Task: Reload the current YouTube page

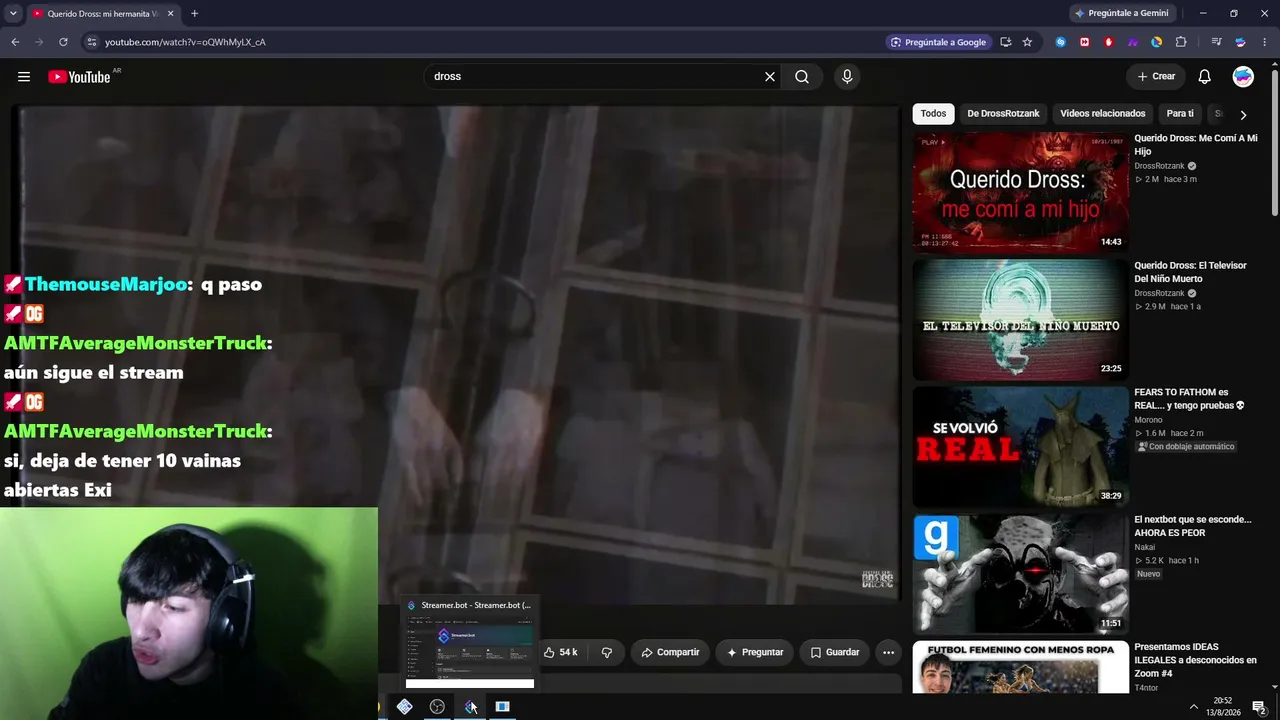Action: click(x=63, y=42)
